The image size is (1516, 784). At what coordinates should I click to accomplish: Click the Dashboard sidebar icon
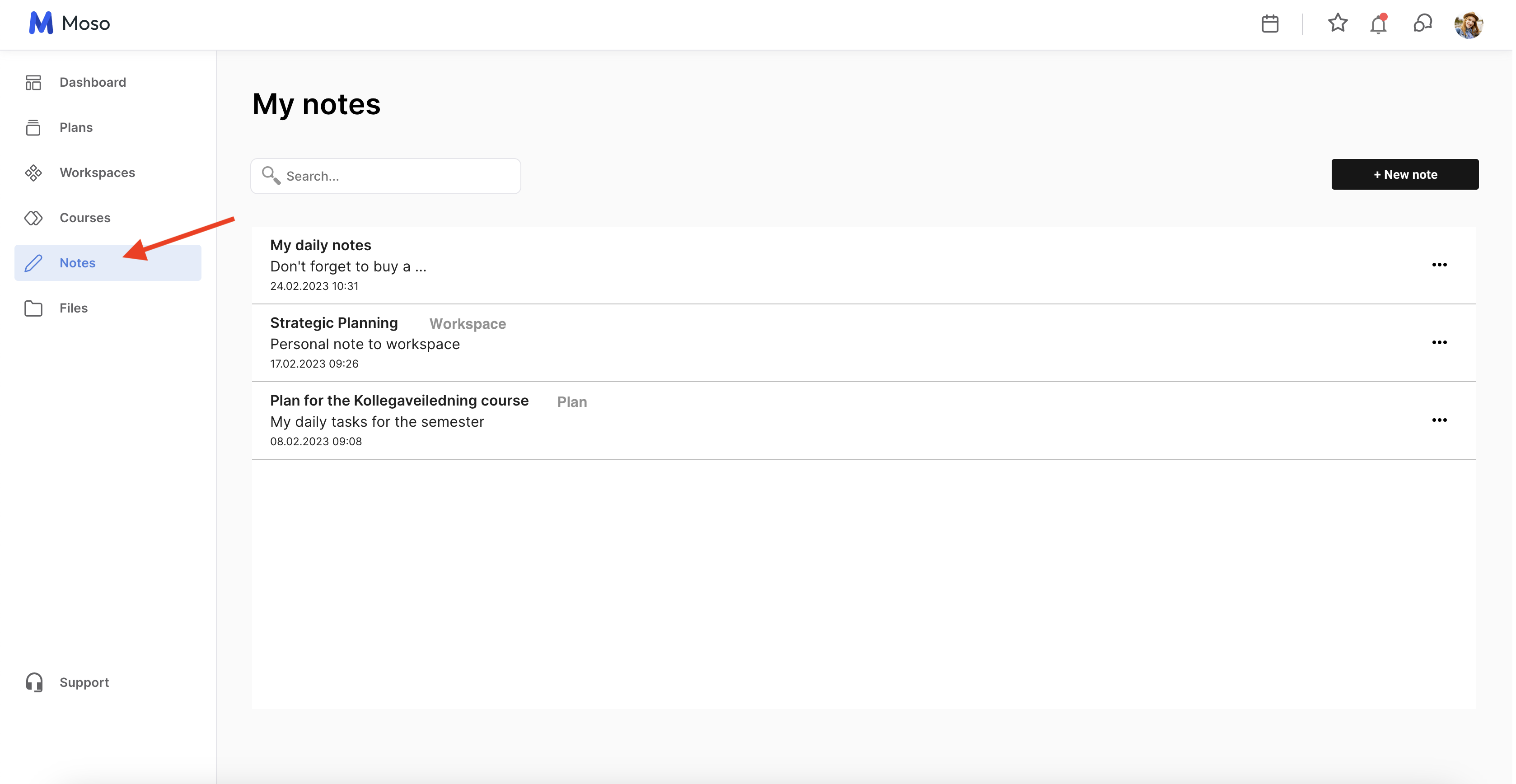pos(33,82)
